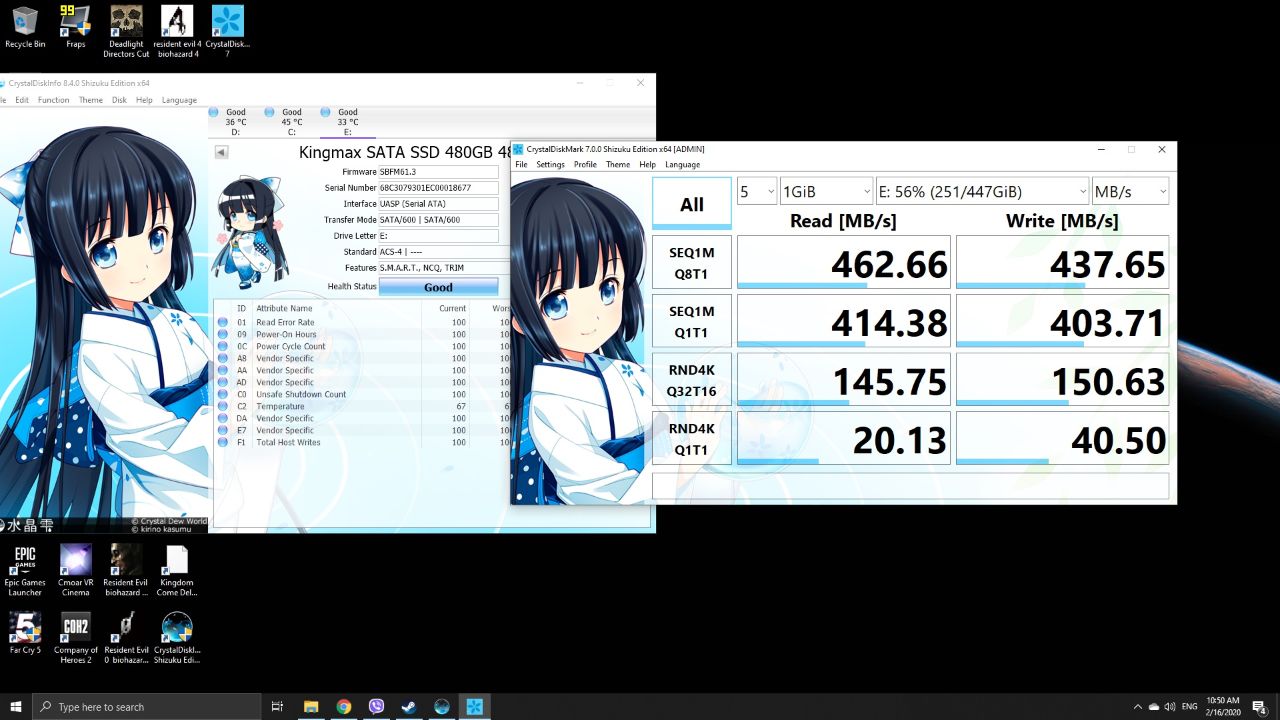Open Theme menu in CrystalDiskInfo

(91, 100)
